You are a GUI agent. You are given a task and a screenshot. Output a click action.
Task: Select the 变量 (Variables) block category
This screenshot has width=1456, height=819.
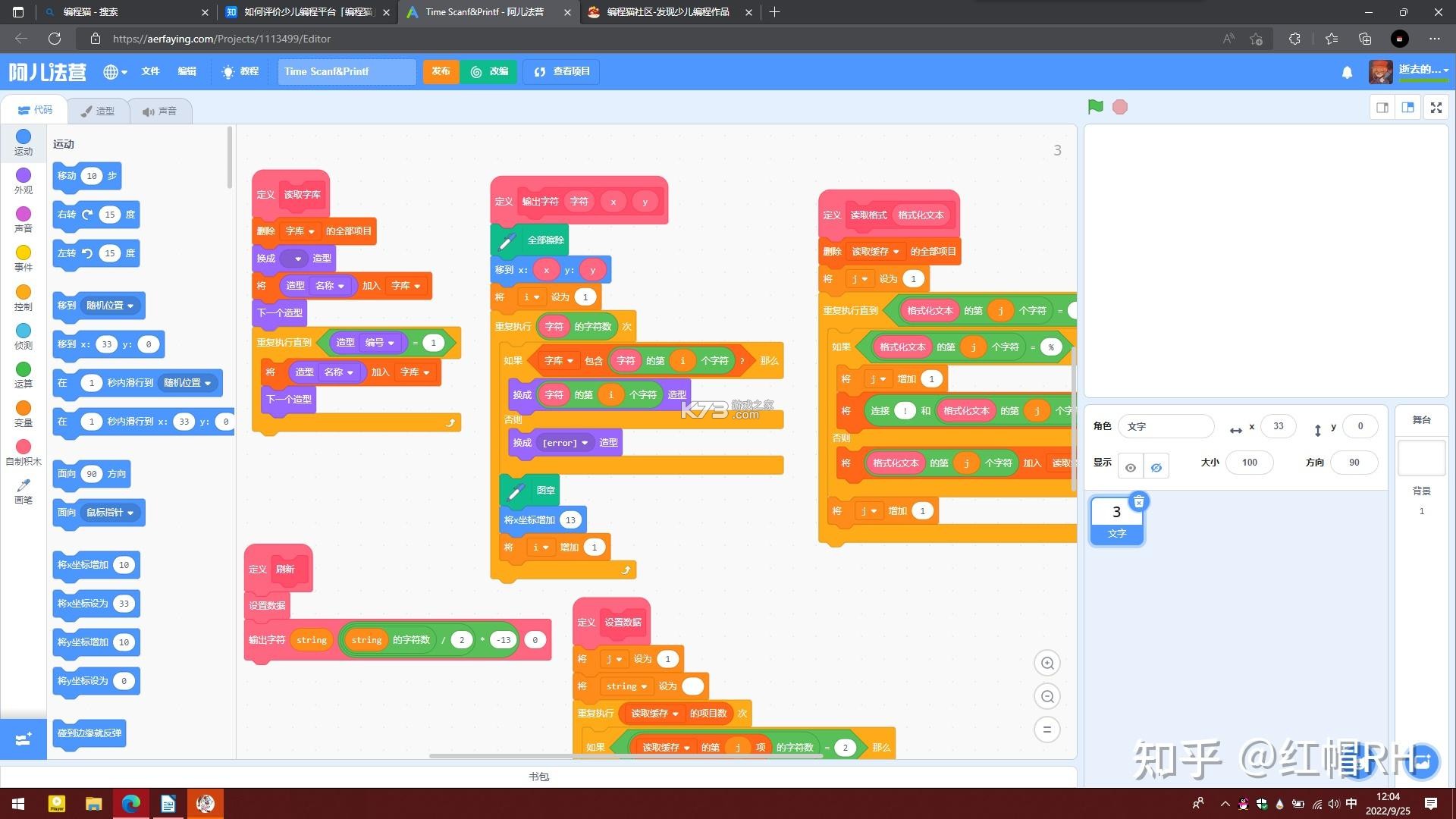point(24,414)
